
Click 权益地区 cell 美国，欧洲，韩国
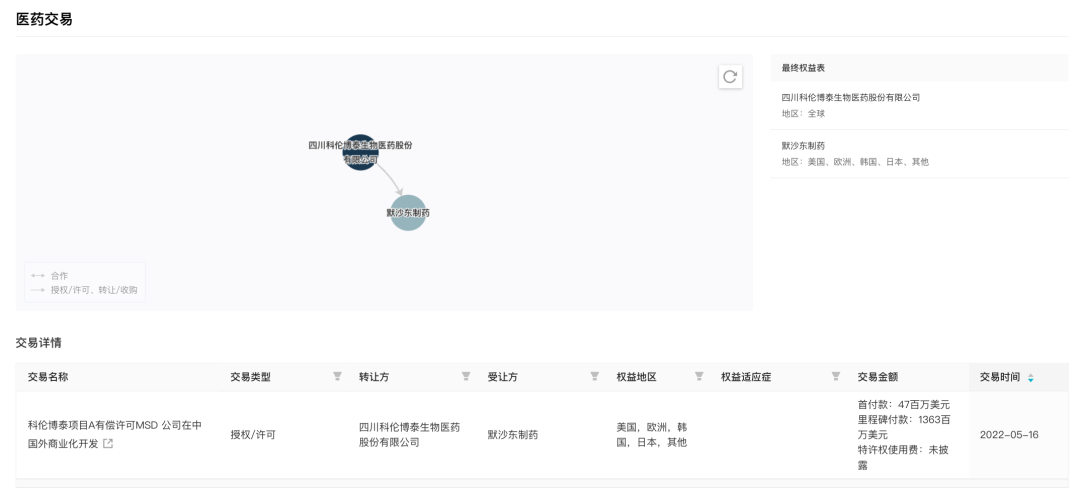[652, 435]
